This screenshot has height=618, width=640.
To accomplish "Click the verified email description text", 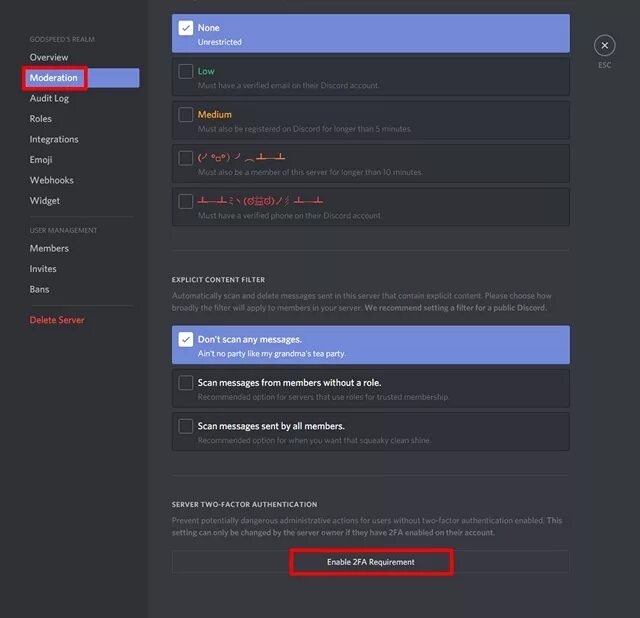I will click(x=289, y=85).
